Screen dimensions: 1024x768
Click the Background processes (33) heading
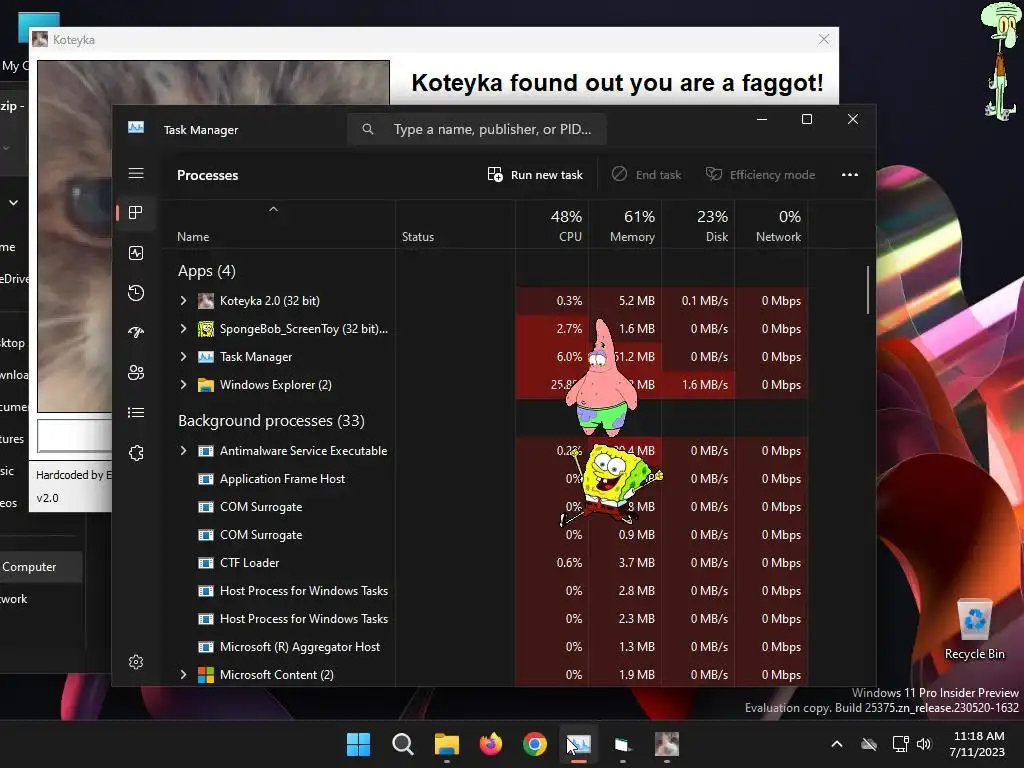(x=272, y=421)
